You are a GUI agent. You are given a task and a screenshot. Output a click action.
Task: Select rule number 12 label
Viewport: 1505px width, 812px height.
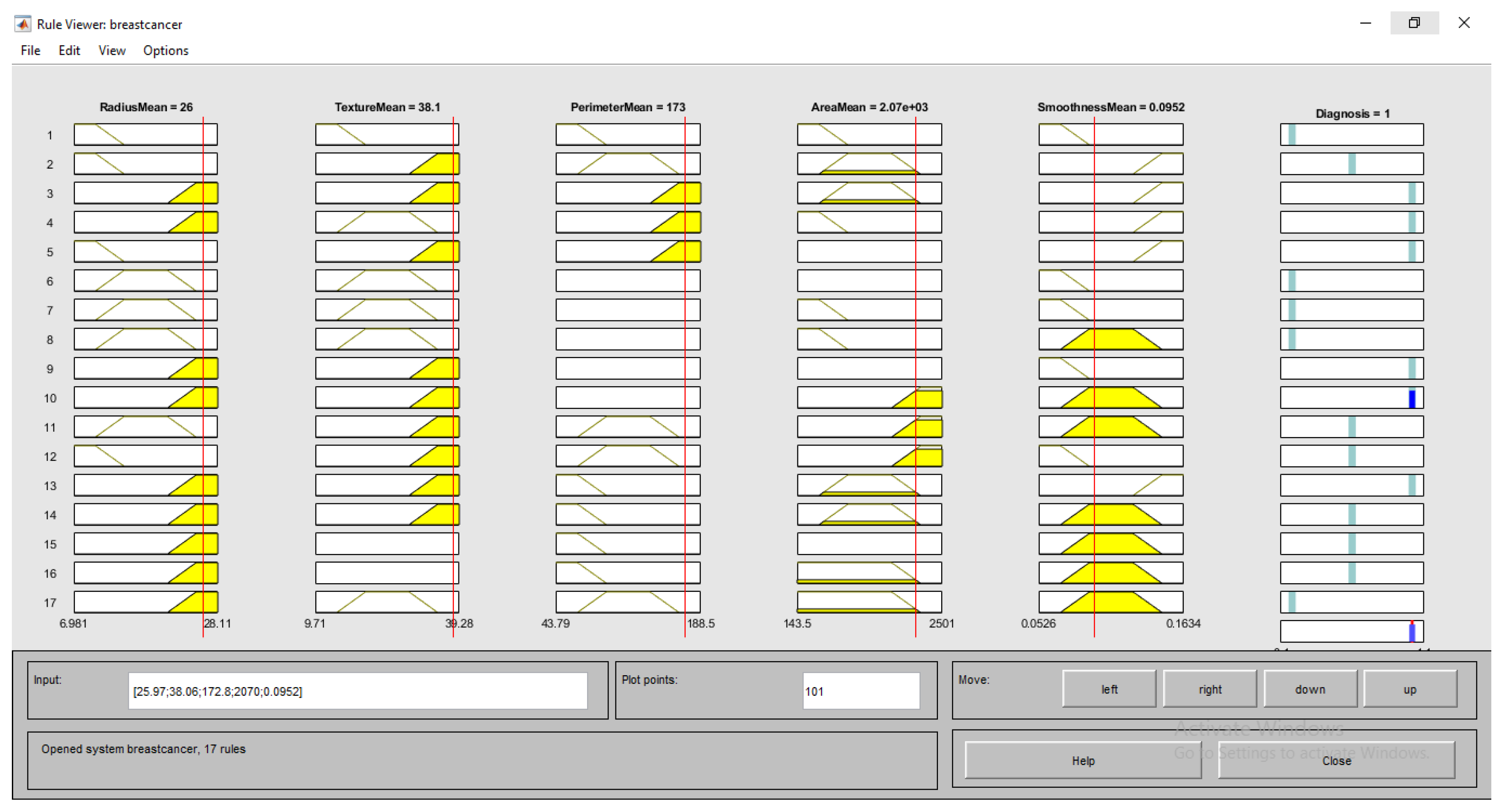point(50,456)
